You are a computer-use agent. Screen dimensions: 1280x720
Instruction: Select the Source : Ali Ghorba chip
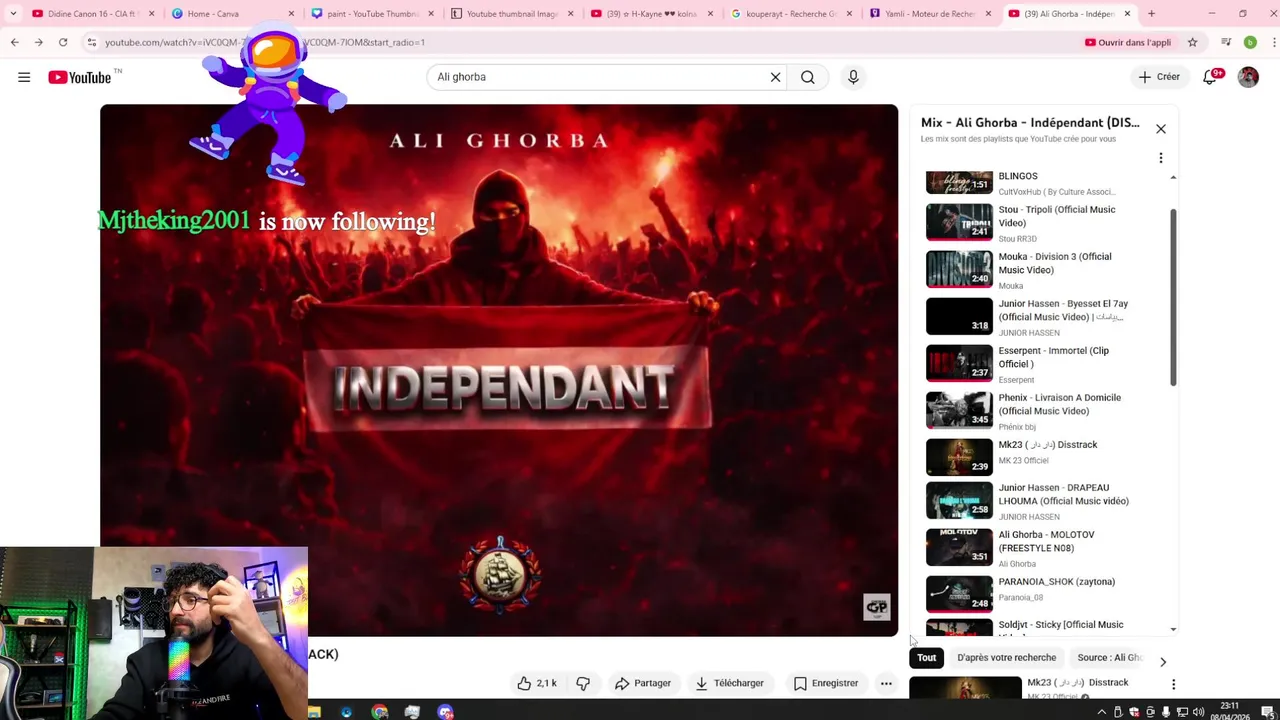click(x=1109, y=658)
